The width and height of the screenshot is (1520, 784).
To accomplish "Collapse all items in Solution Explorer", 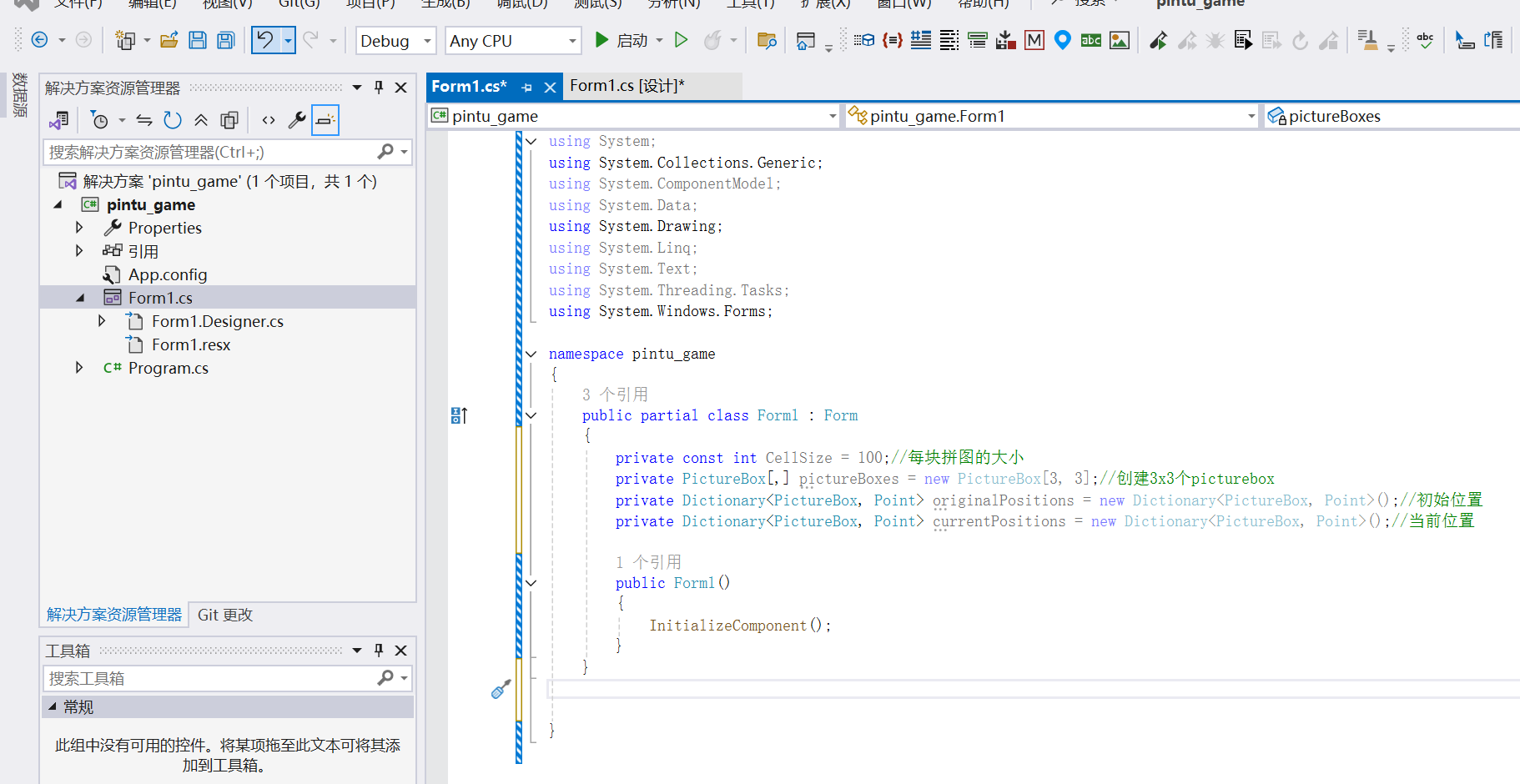I will pyautogui.click(x=201, y=120).
